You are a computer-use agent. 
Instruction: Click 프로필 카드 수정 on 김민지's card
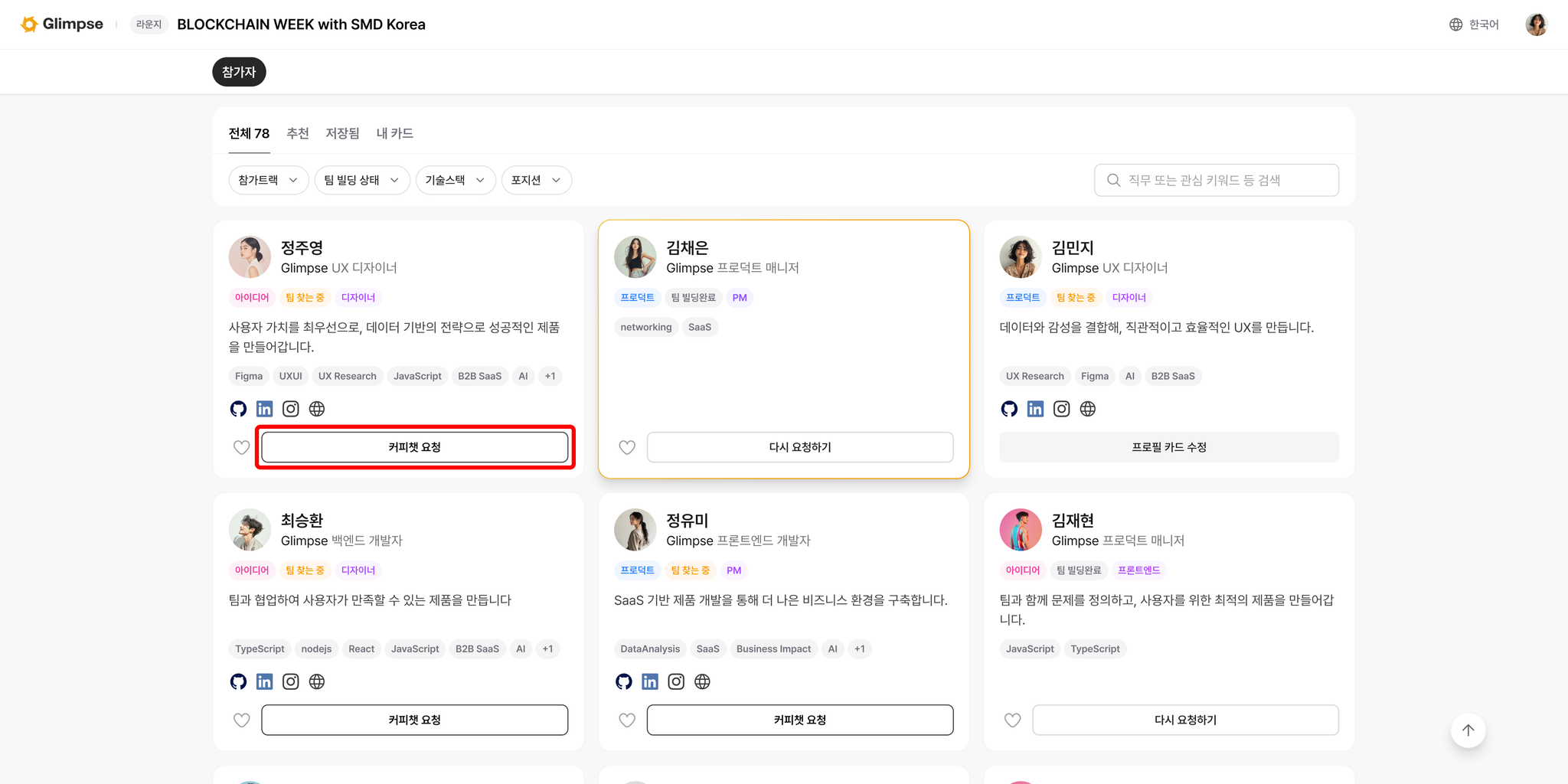tap(1169, 447)
